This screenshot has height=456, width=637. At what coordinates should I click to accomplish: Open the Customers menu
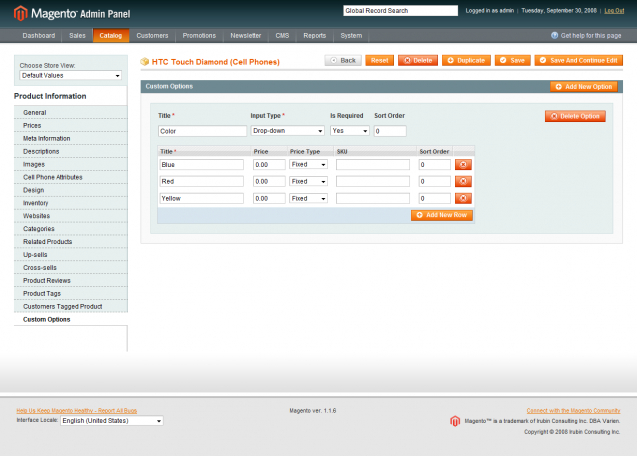(152, 36)
